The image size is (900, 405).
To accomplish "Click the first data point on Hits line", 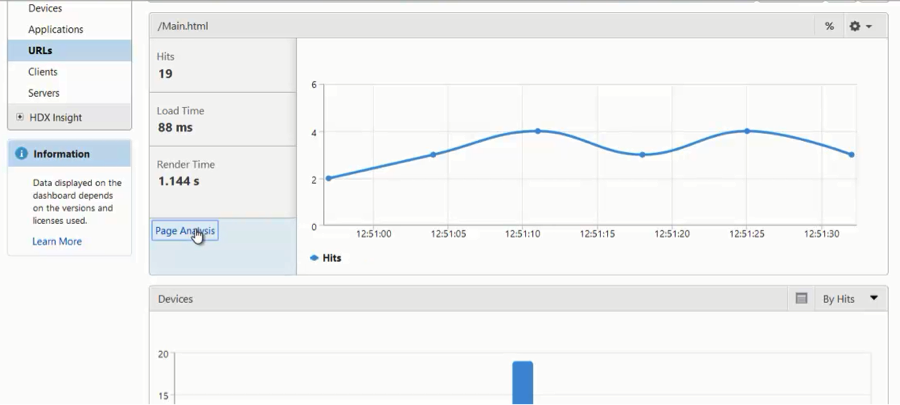I will point(328,179).
